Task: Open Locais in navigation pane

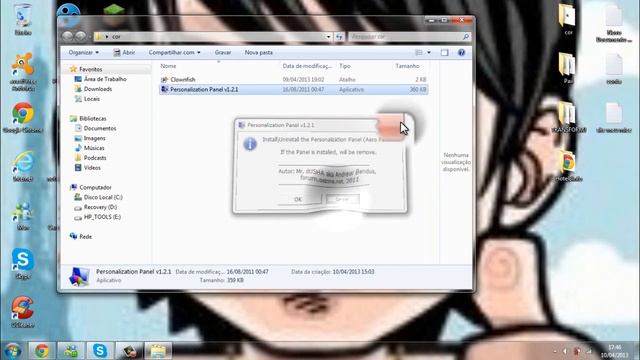Action: pyautogui.click(x=91, y=99)
